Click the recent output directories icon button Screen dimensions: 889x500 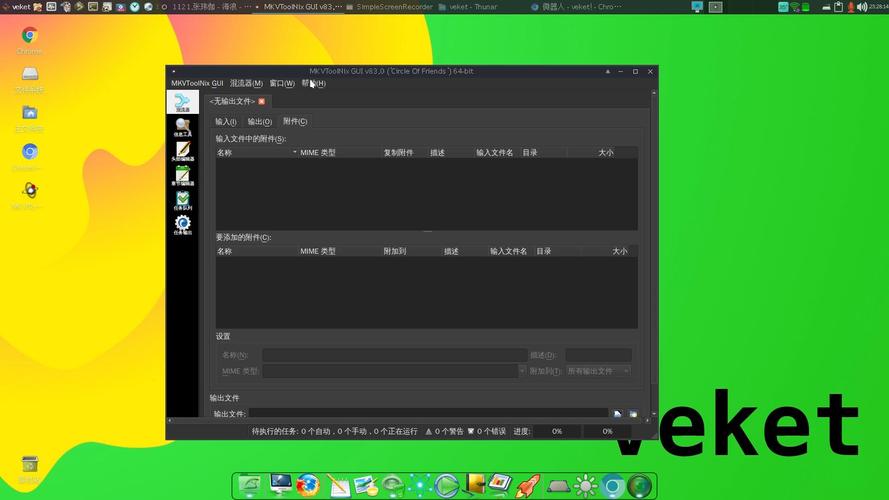coord(633,414)
